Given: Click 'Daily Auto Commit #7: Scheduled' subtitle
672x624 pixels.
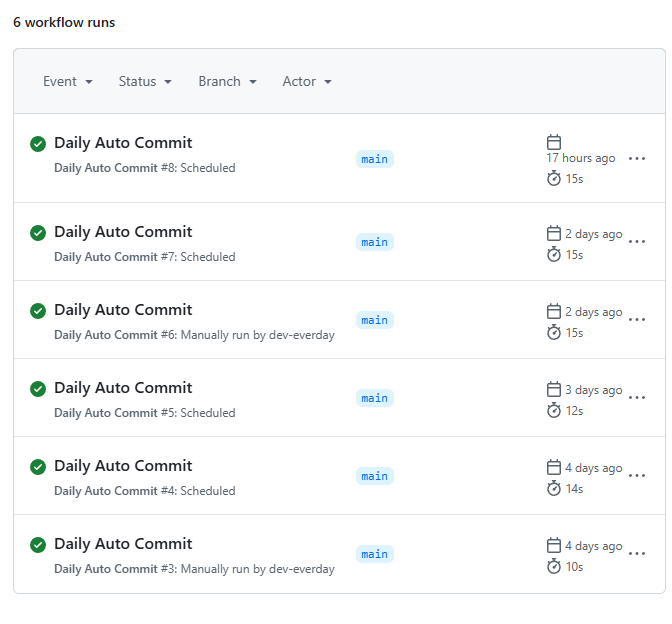Looking at the screenshot, I should point(144,257).
